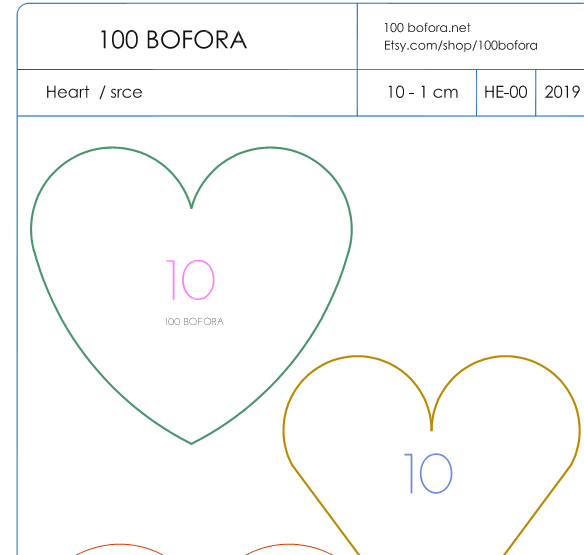Select the golden heart outline
The image size is (584, 555).
[x=431, y=455]
